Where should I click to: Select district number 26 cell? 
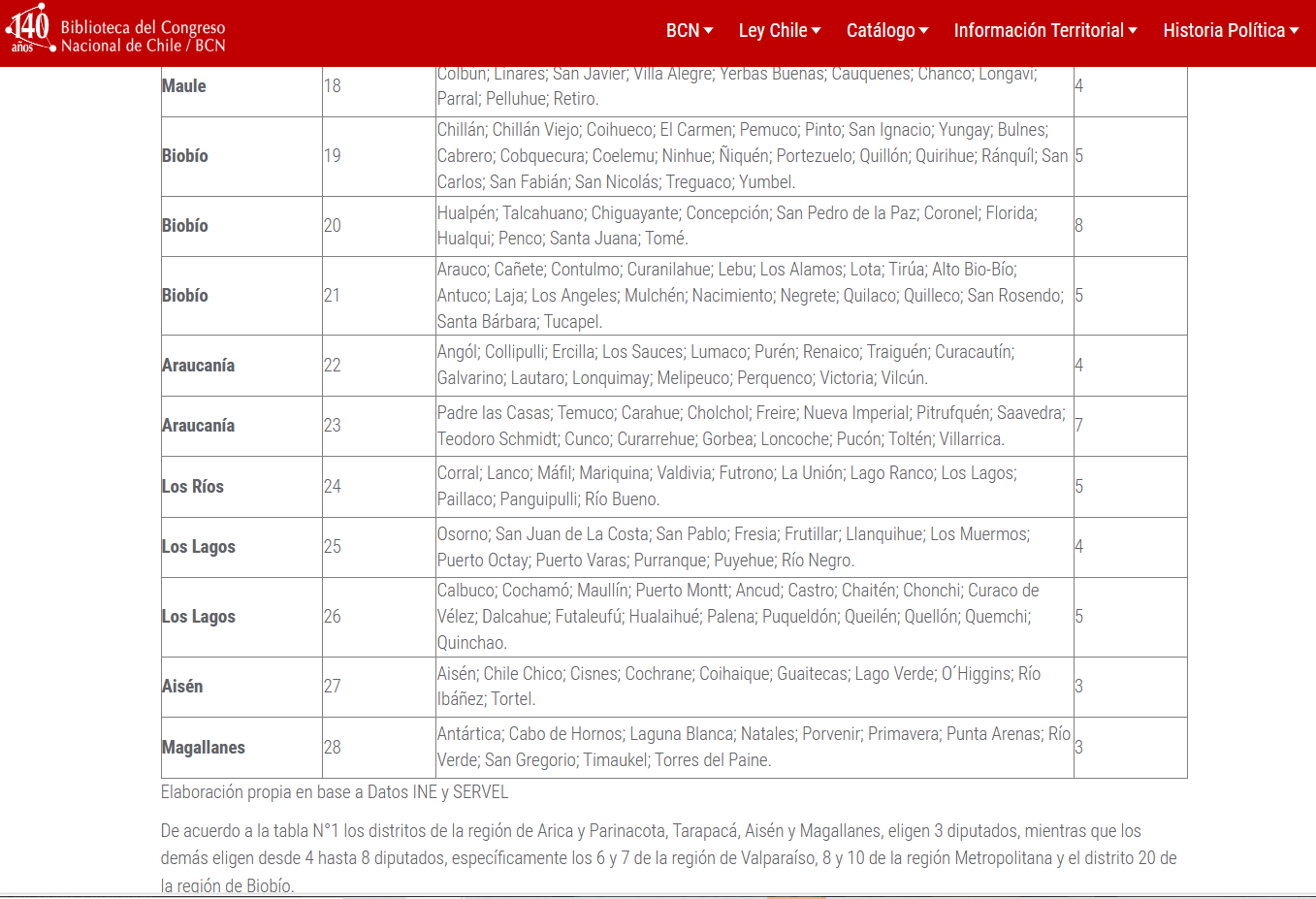(x=379, y=617)
